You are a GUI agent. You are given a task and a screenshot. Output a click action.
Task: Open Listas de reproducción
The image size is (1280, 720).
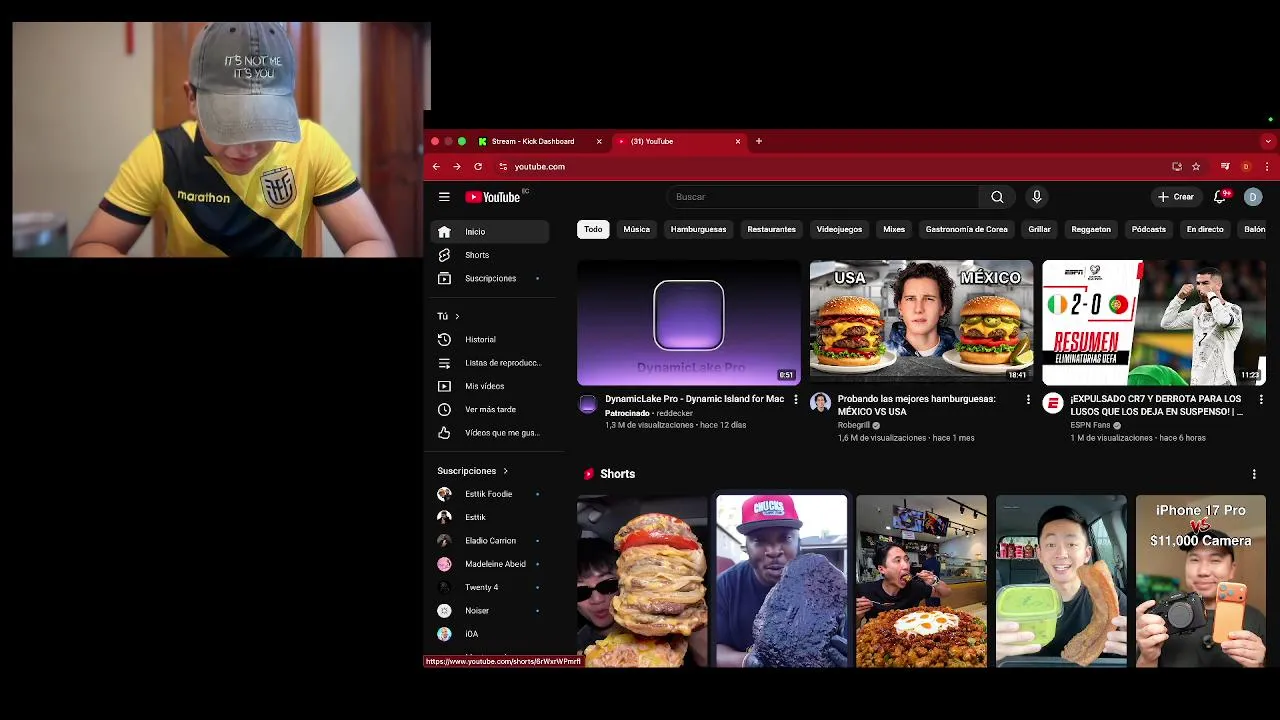click(490, 363)
